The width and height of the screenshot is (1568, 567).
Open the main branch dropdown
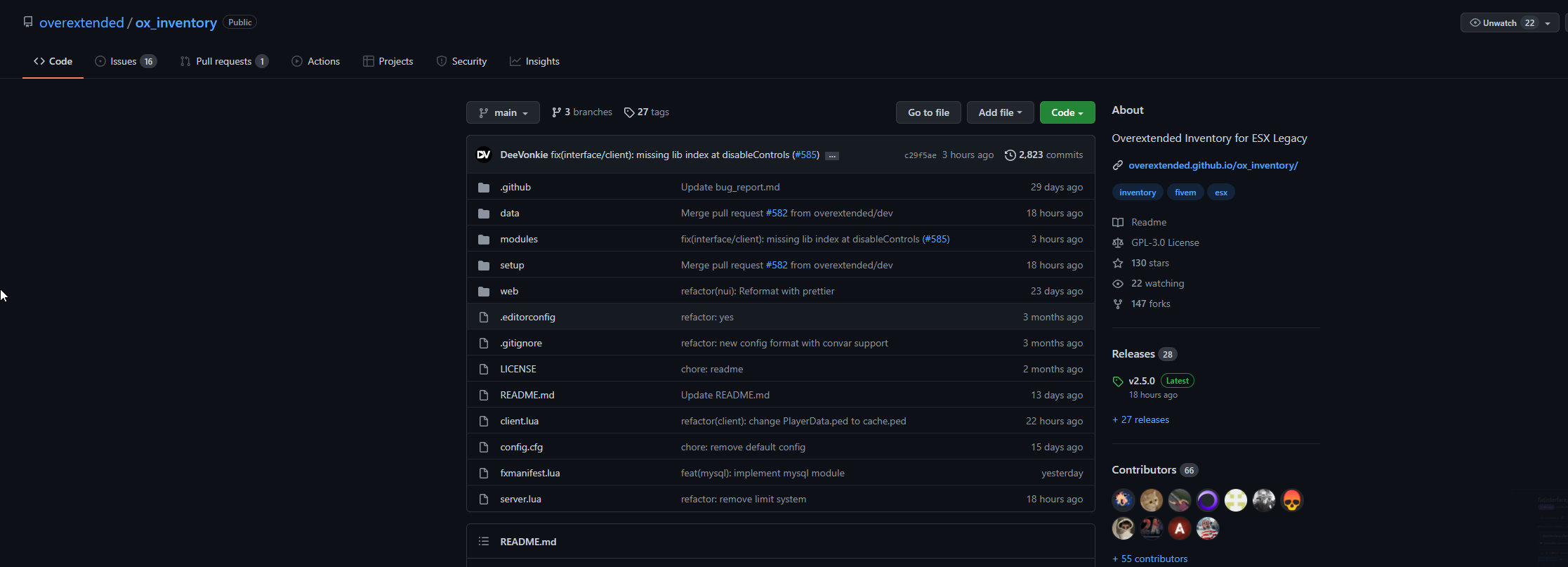click(x=503, y=112)
